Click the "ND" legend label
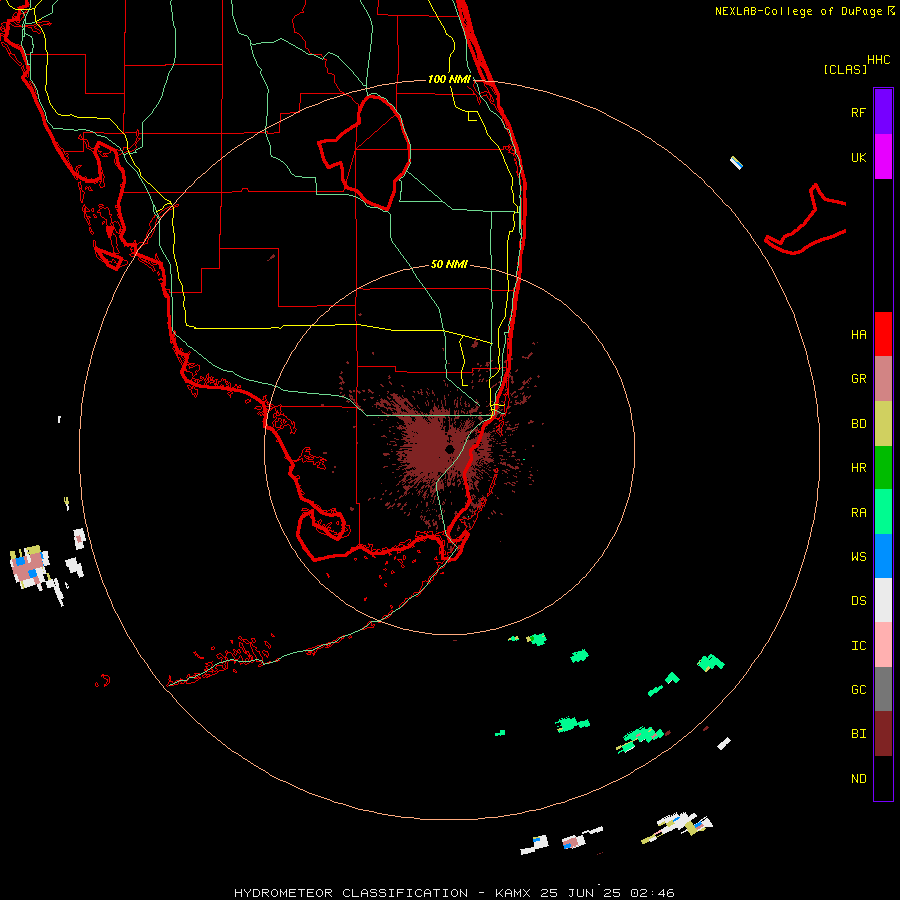The width and height of the screenshot is (900, 900). (x=858, y=778)
